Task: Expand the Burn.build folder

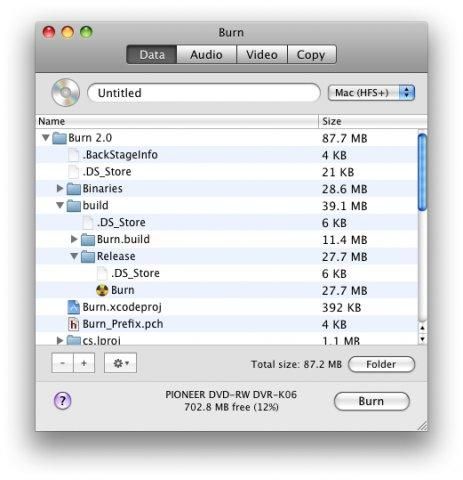Action: (x=74, y=239)
